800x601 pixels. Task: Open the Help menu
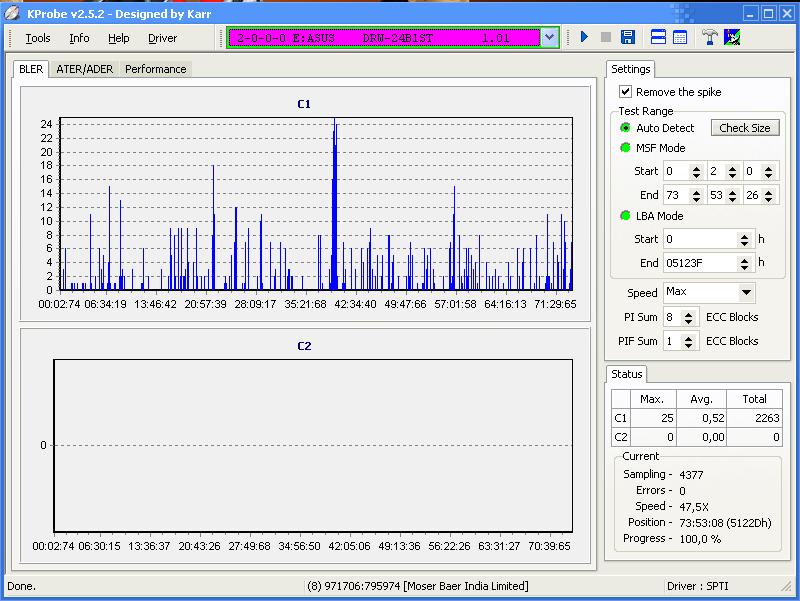118,38
